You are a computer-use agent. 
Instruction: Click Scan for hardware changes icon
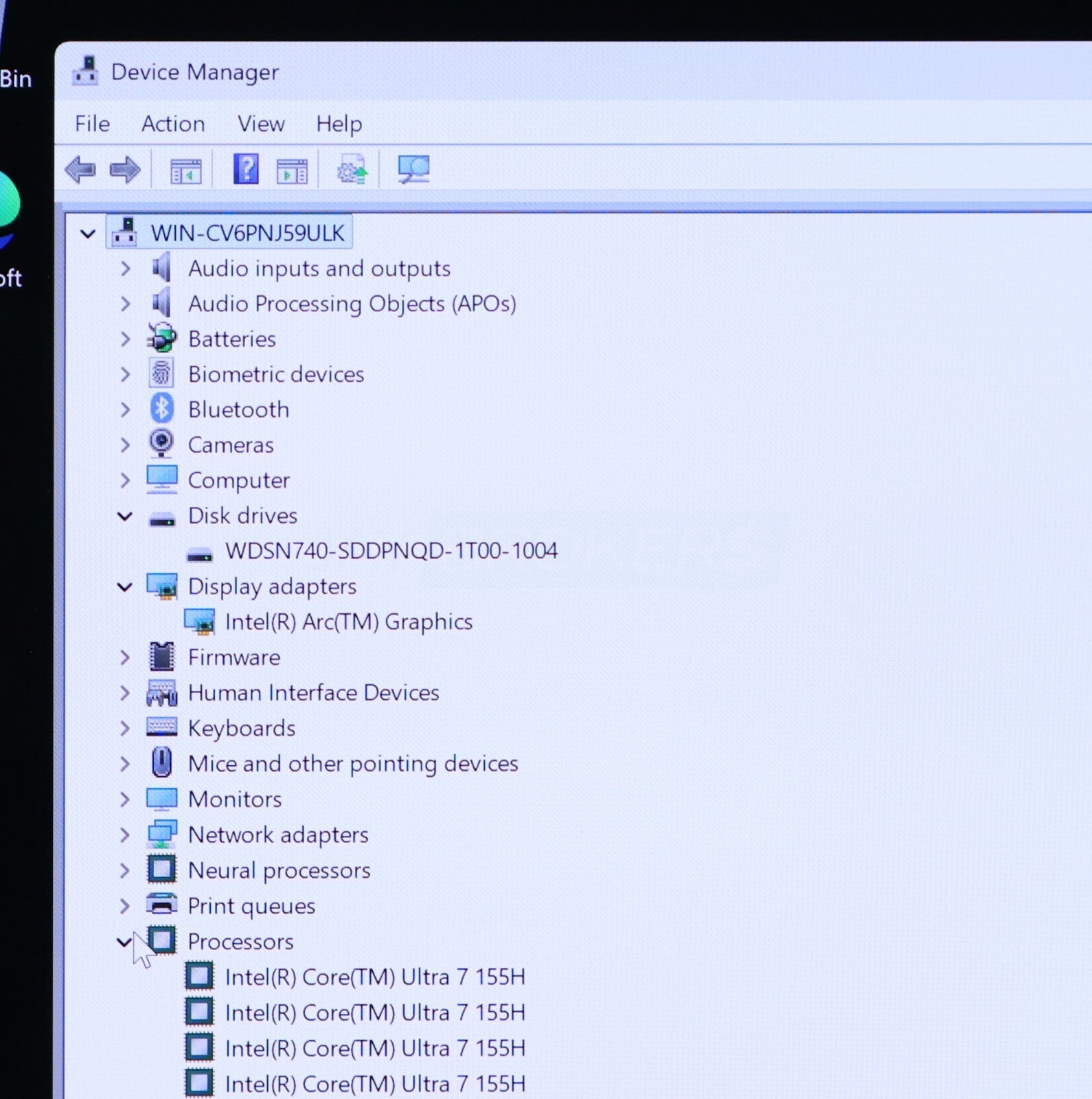click(413, 169)
